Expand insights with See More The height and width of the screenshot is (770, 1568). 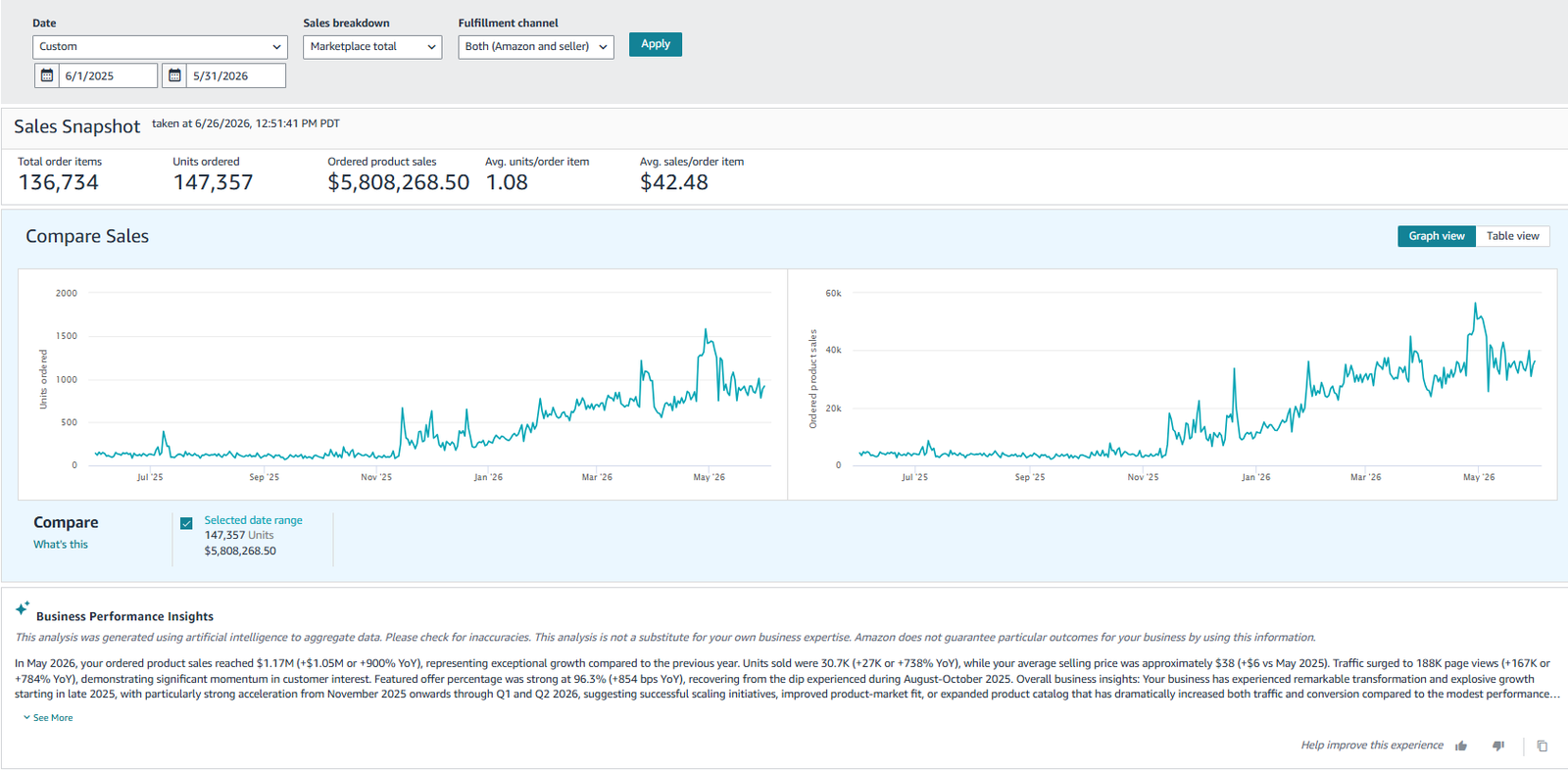[48, 718]
